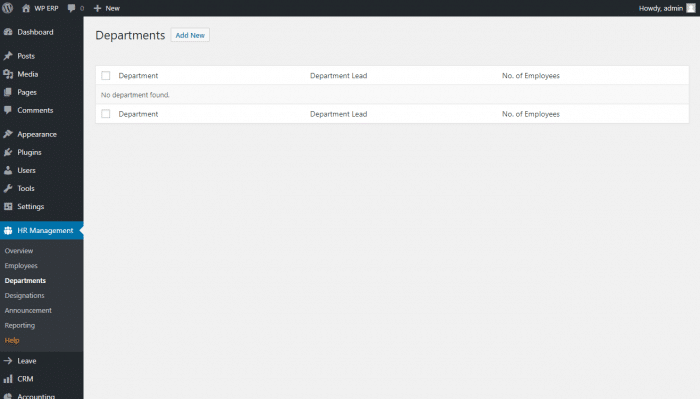Click the Dashboard gauge icon

[x=8, y=32]
